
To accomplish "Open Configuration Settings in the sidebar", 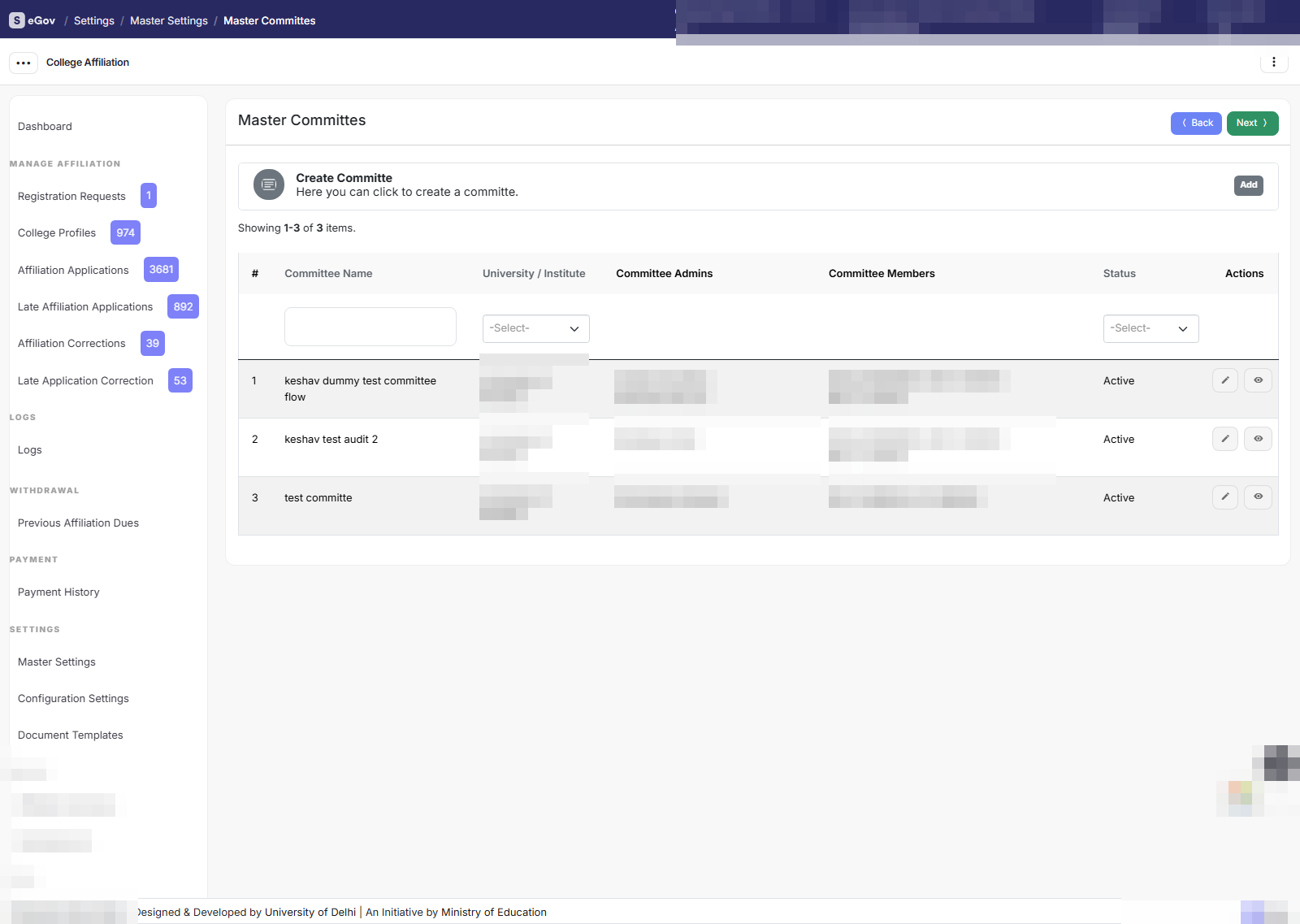I will pos(73,699).
